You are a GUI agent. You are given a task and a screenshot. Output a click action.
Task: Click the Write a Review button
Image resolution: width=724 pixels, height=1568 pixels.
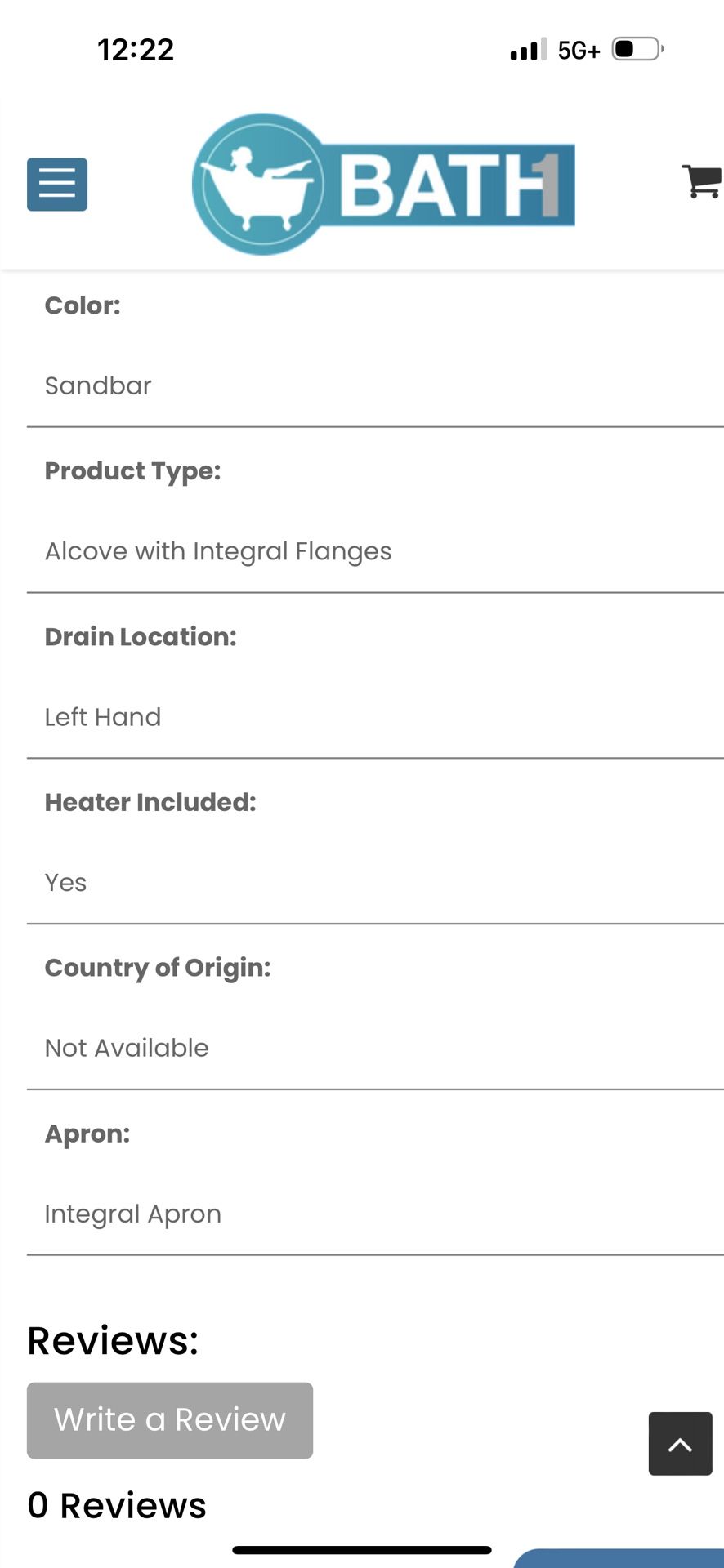click(x=170, y=1419)
